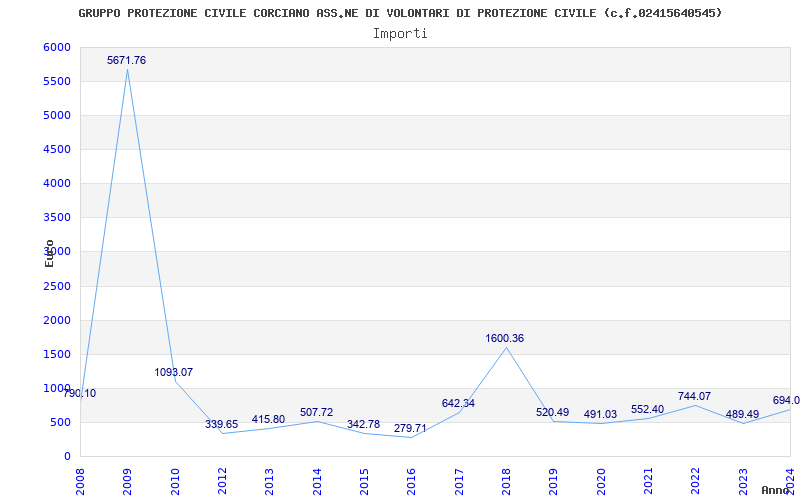Click the 2008 x-axis year label
The width and height of the screenshot is (800, 500).
pos(80,481)
